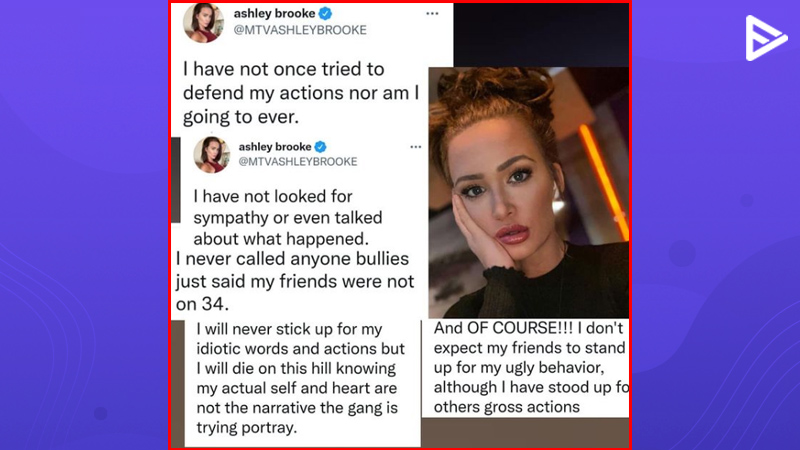The image size is (800, 450).
Task: Click the second 'ashley brooke' display name
Action: pos(275,147)
